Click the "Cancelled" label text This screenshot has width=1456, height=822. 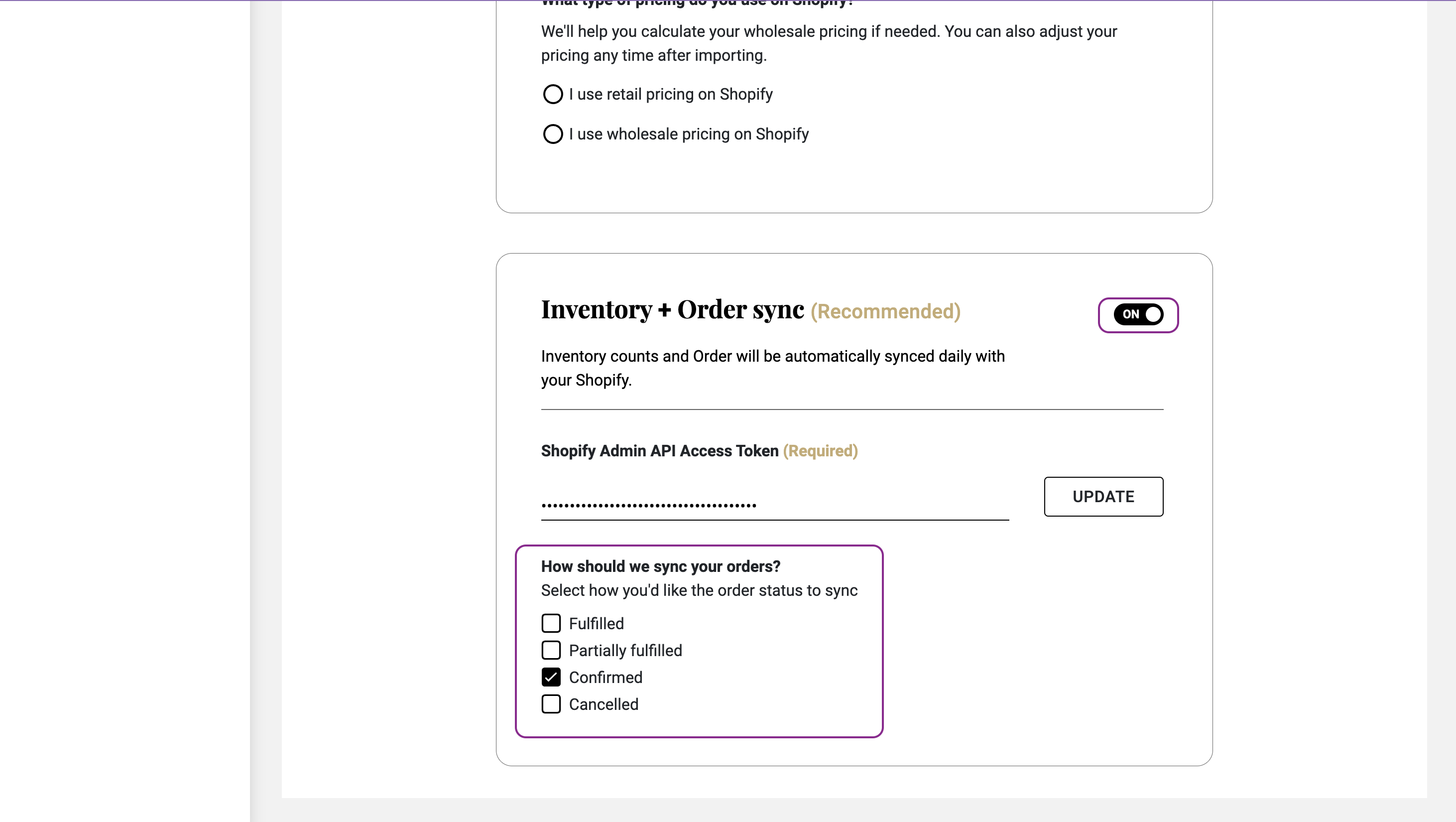click(x=604, y=704)
